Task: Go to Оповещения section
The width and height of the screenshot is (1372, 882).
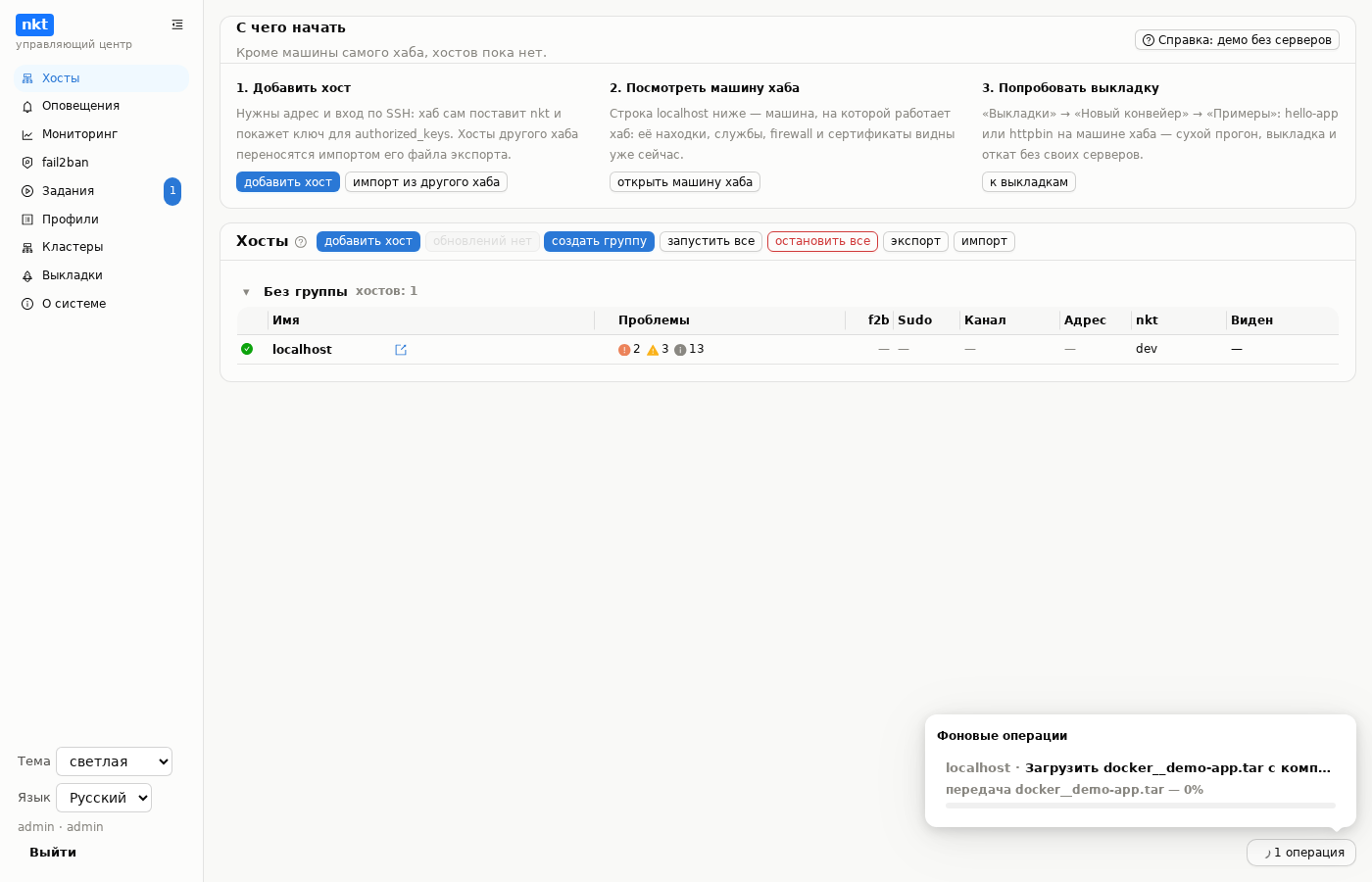Action: [101, 106]
